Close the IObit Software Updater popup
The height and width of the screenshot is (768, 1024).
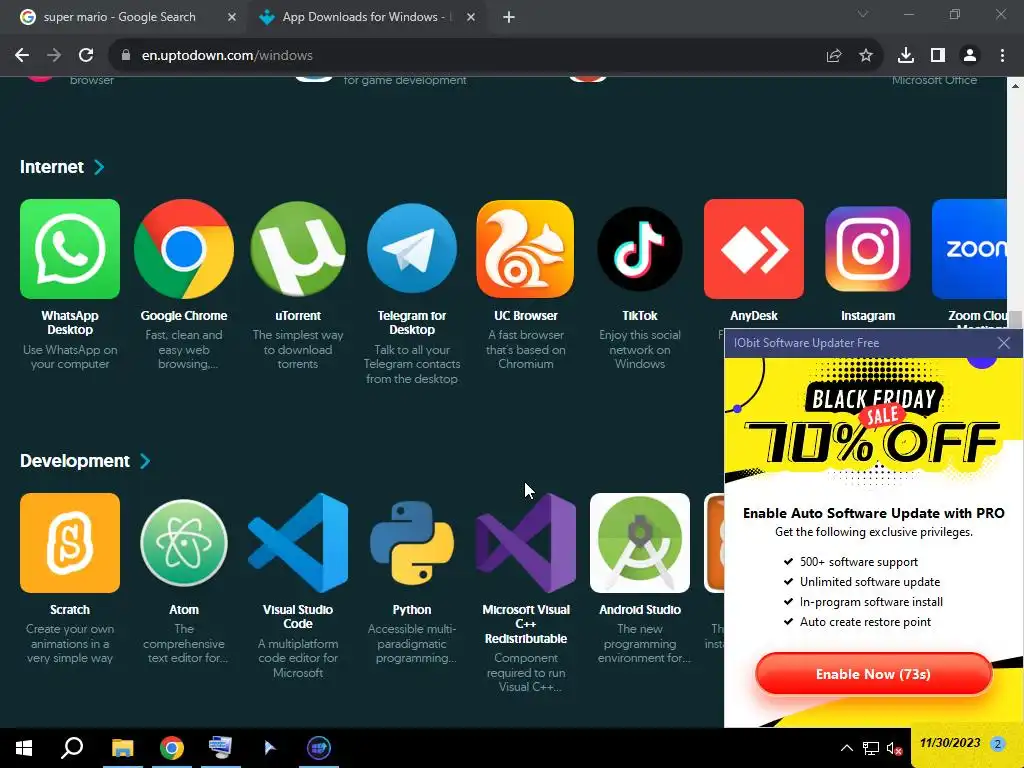(1004, 343)
